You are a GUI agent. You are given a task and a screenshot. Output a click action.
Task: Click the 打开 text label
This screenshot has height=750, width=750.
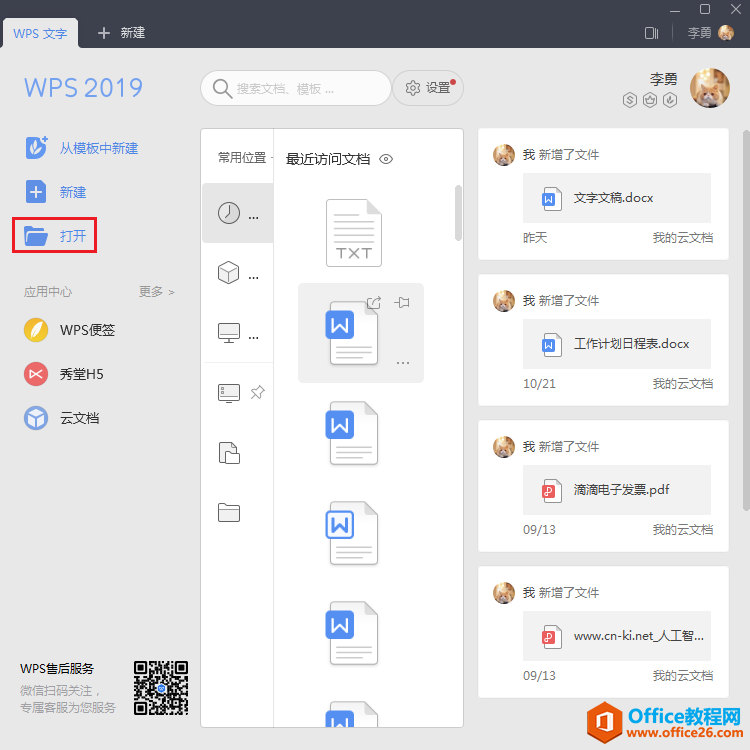(73, 236)
